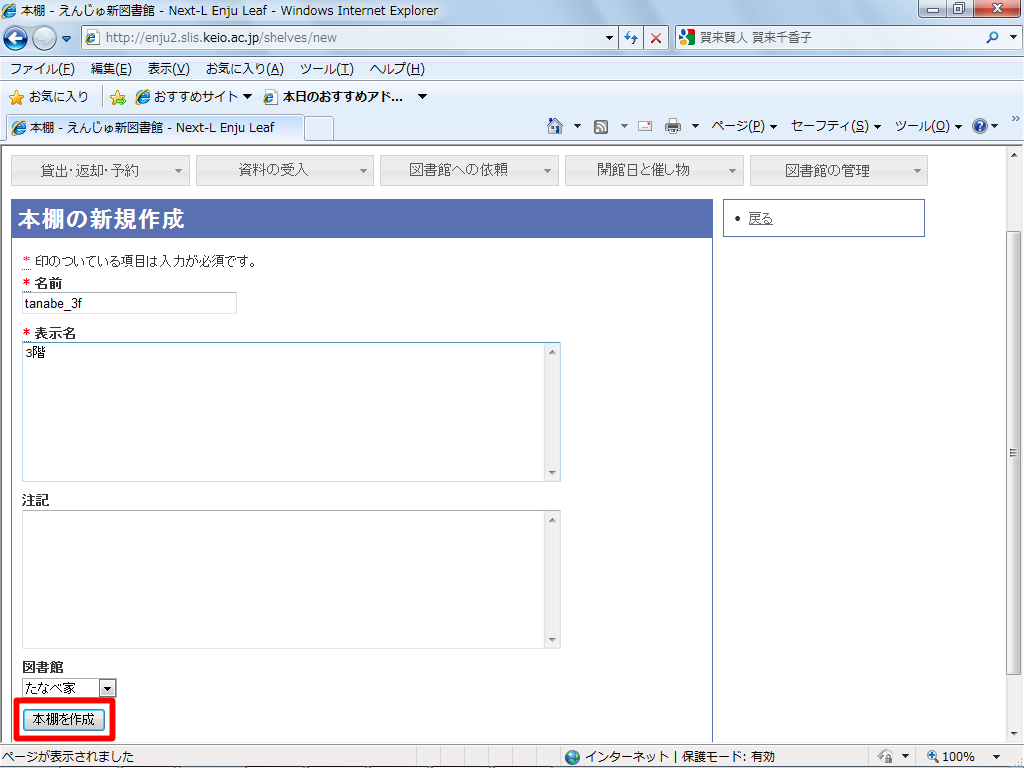Open the お気に入り(A) menu
This screenshot has width=1024, height=768.
point(244,69)
